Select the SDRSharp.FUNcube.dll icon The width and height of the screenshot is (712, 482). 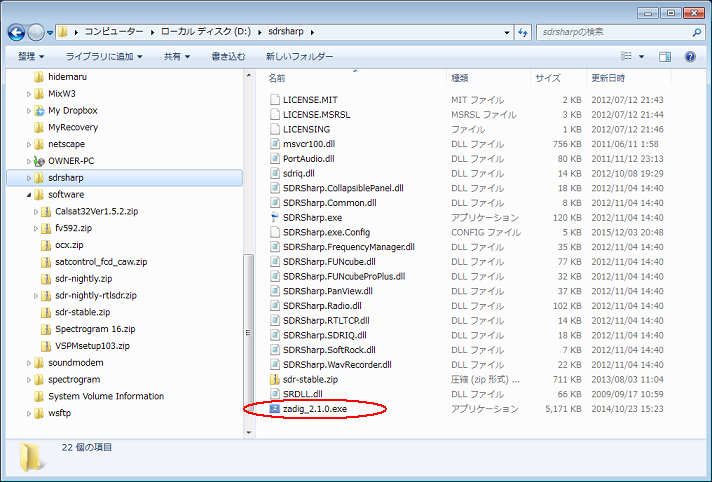(275, 262)
